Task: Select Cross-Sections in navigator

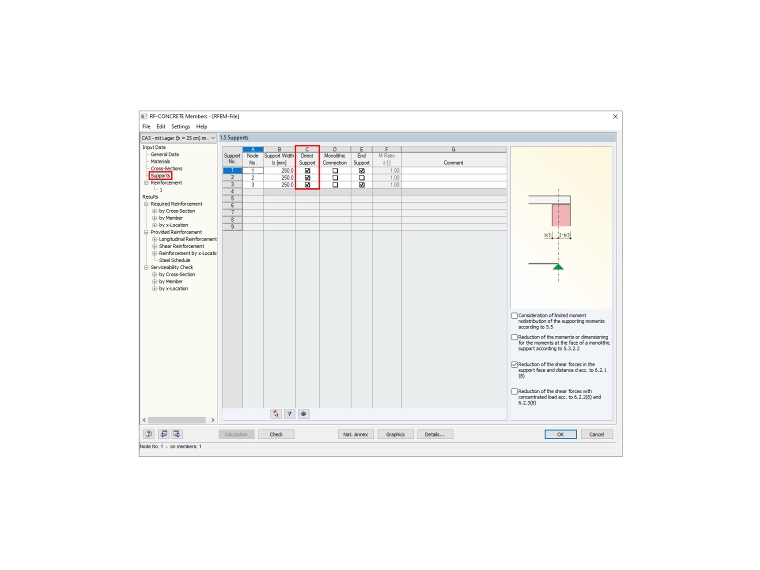Action: click(x=167, y=169)
